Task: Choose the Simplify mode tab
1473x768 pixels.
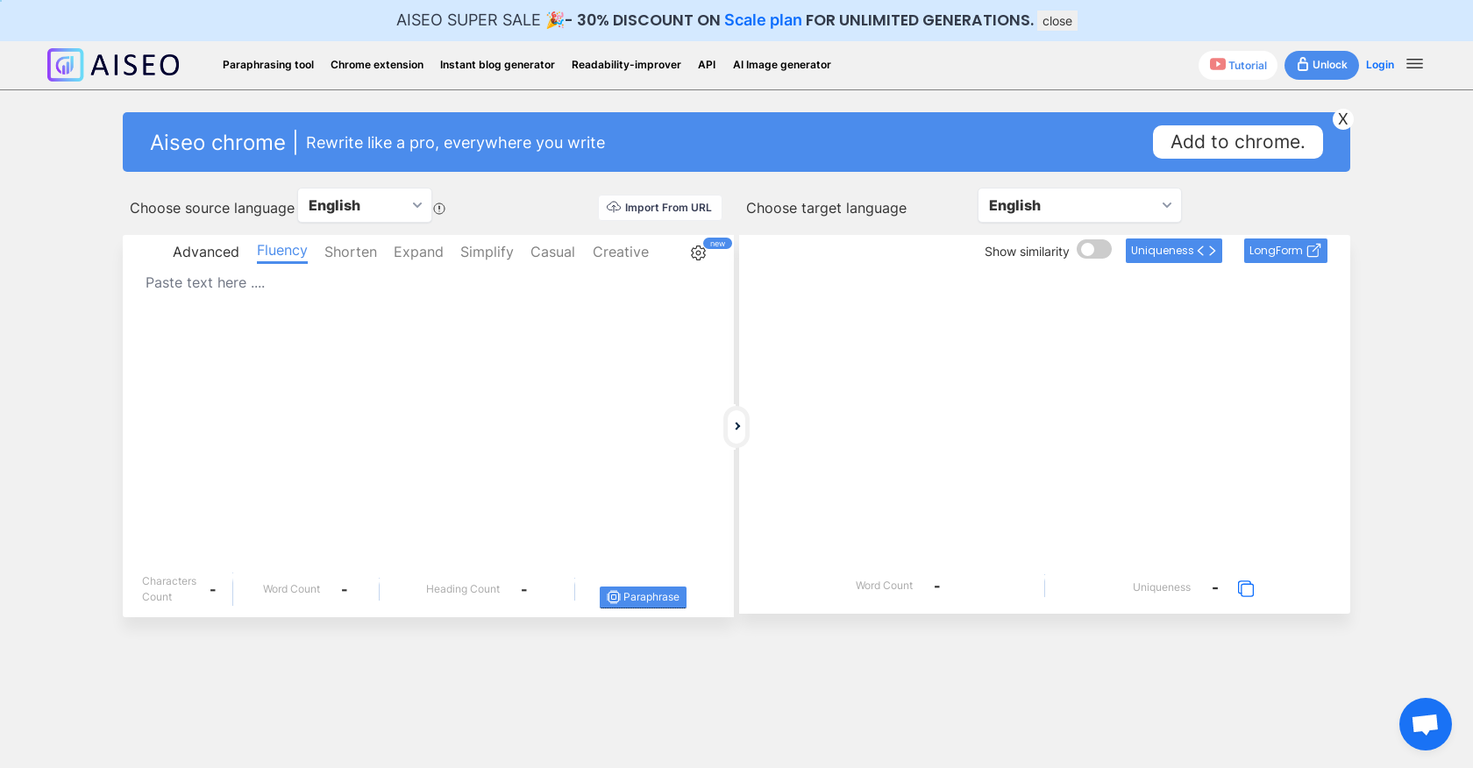Action: point(486,252)
